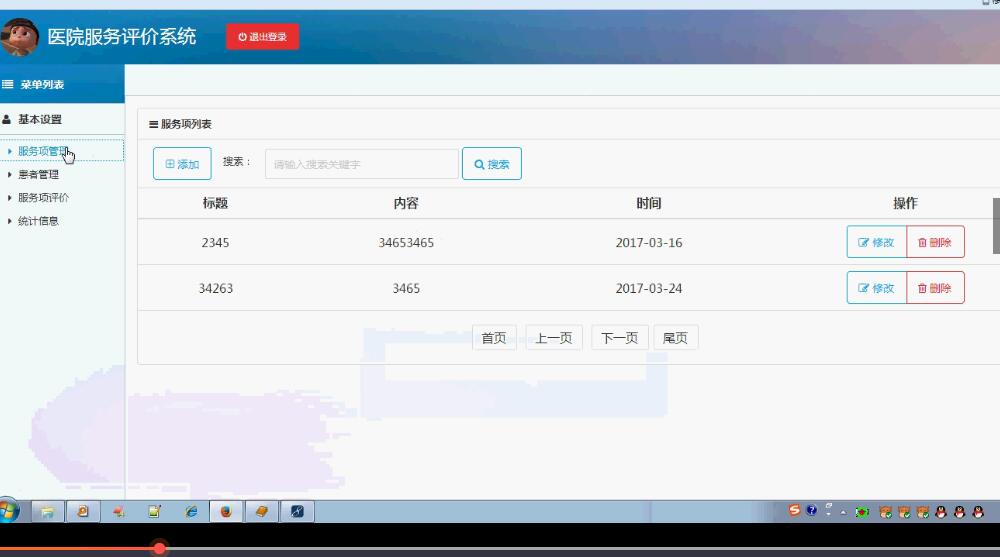Click the page vertical scrollbar thumb
This screenshot has height=557, width=1000.
tap(996, 226)
